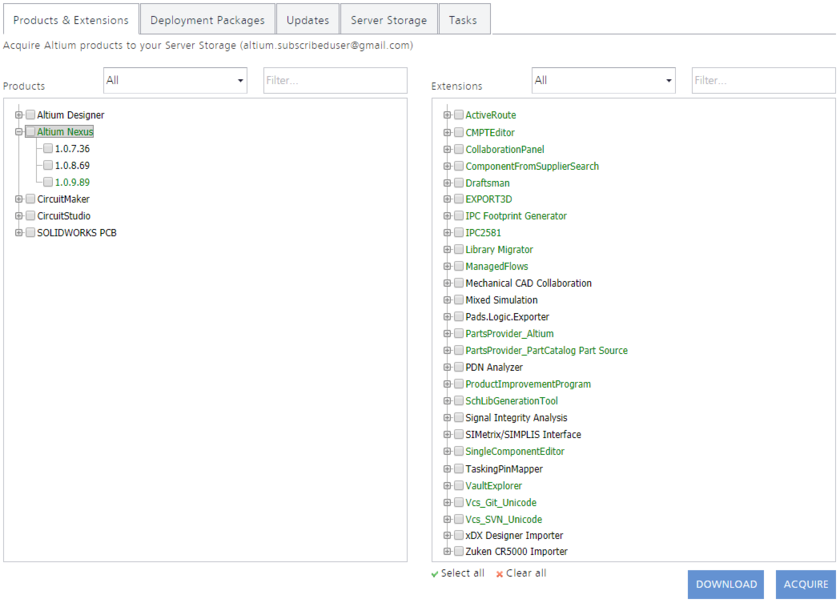Click the Select all link
The image size is (840, 603).
click(x=458, y=573)
